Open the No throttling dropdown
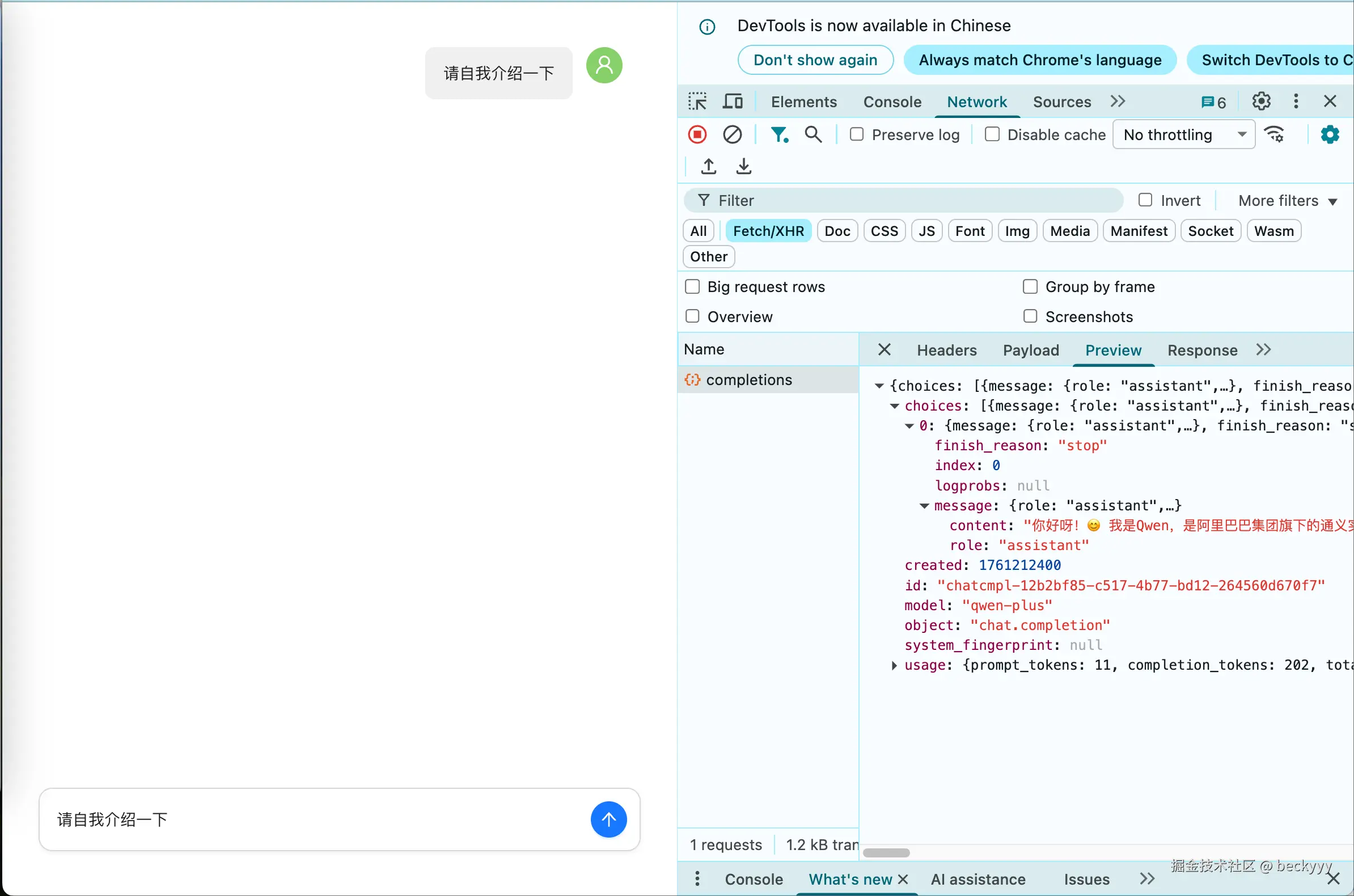 1183,135
